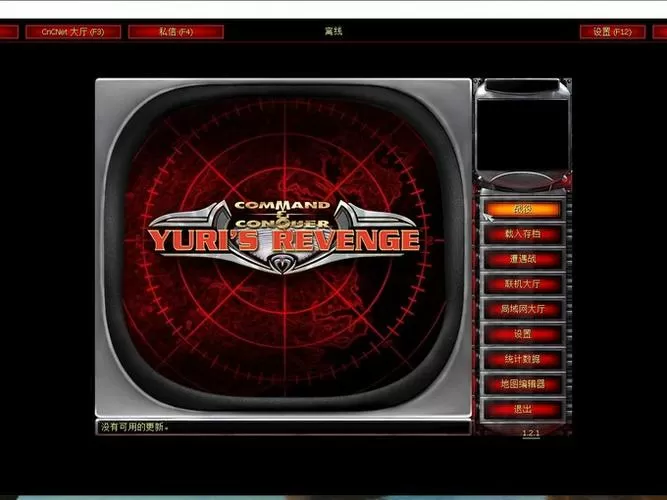Start a 遭遇战 skirmish game
Viewport: 667px width, 500px height.
click(x=523, y=259)
